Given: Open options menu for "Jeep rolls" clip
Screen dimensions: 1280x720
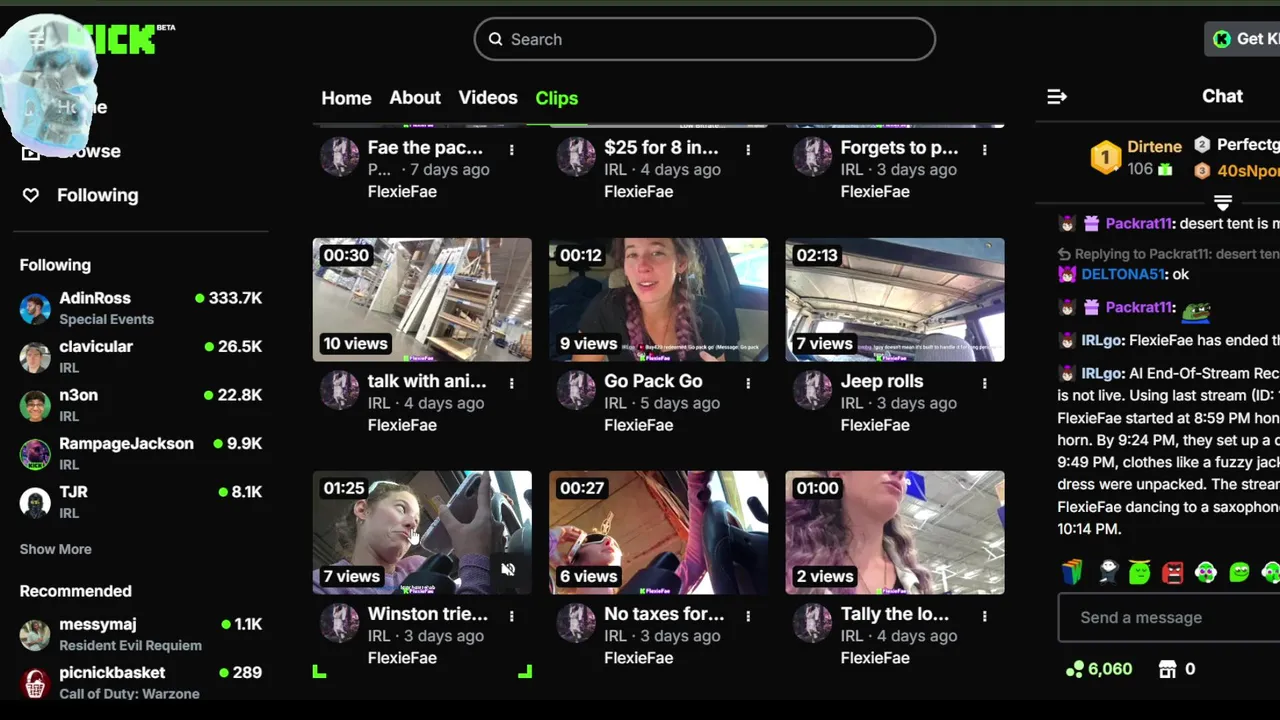Looking at the screenshot, I should (984, 383).
